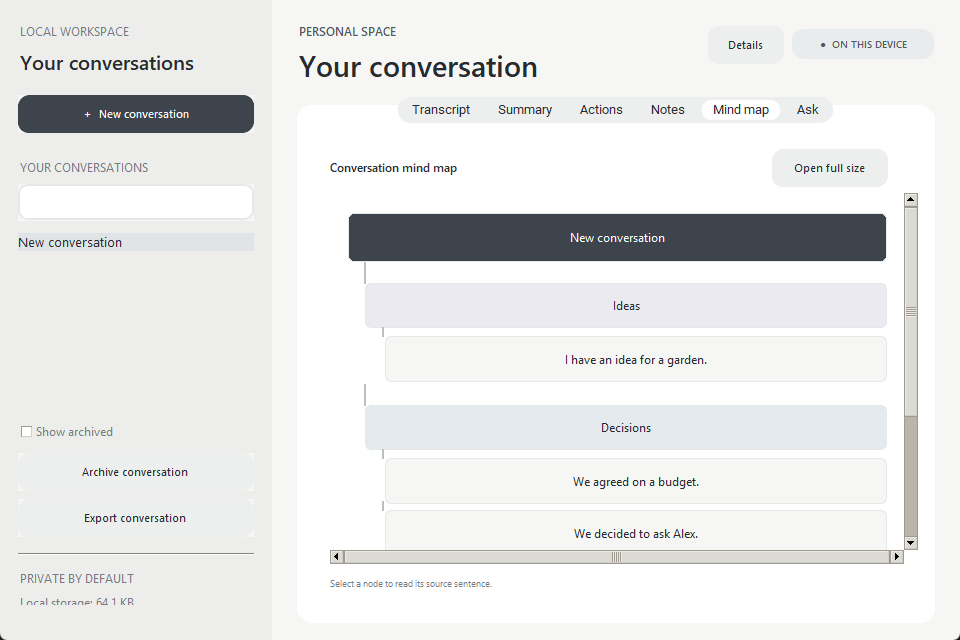The width and height of the screenshot is (960, 640).
Task: Select the Mind map tab
Action: [x=741, y=110]
